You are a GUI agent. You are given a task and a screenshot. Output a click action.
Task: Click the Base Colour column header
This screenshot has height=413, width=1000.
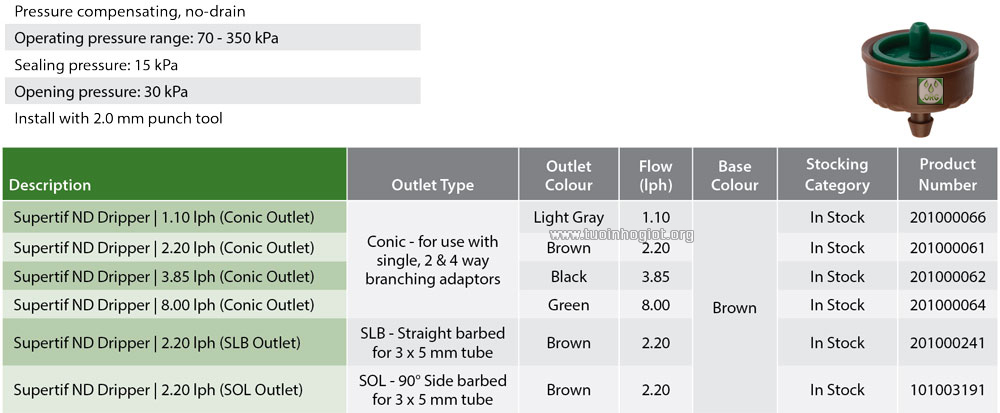click(735, 174)
